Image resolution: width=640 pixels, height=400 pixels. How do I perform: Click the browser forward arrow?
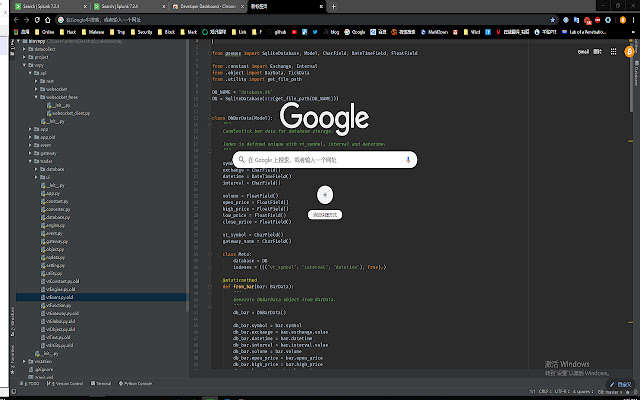pos(27,20)
